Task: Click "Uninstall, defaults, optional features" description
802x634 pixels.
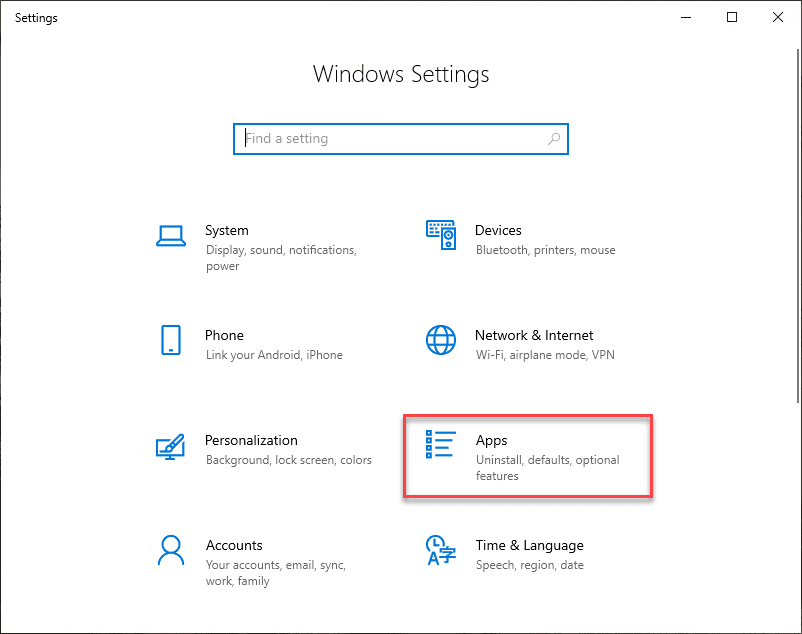Action: [548, 468]
